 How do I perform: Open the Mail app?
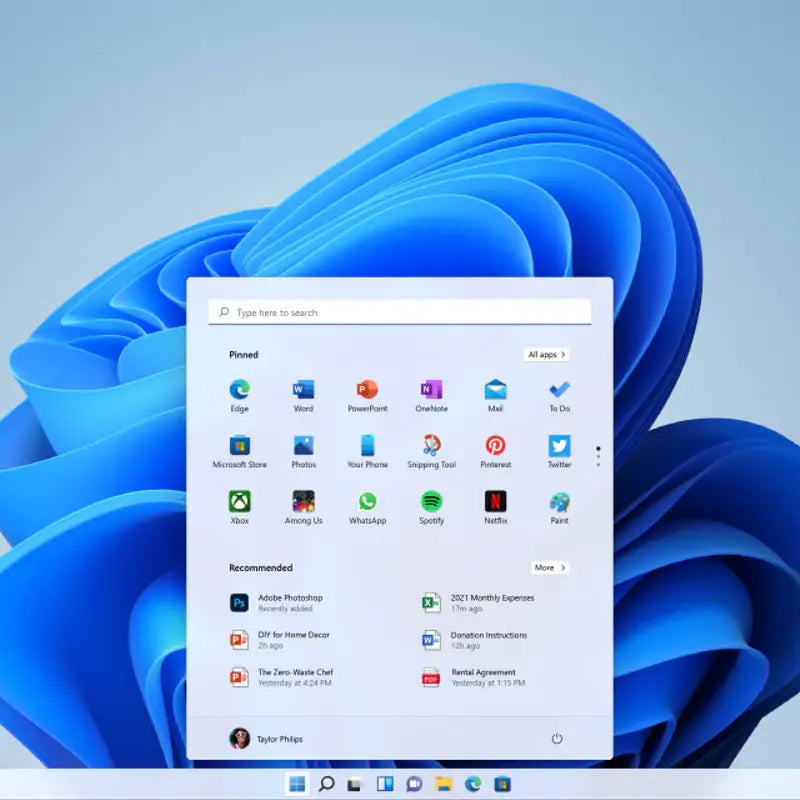(495, 391)
